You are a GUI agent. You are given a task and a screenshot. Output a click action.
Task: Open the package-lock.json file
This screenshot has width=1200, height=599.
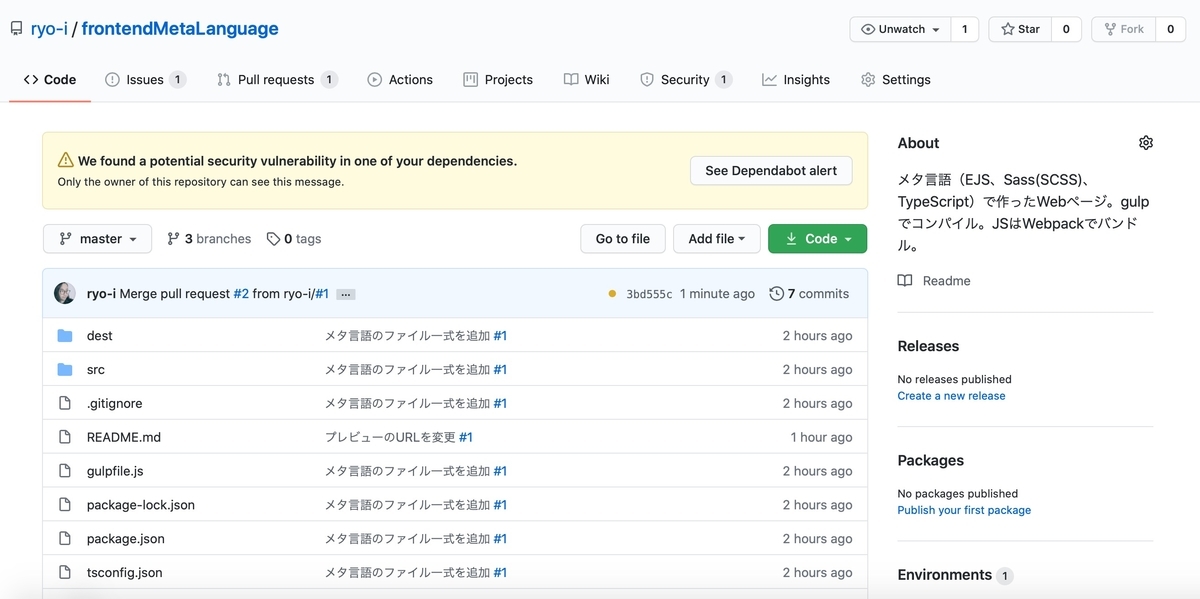point(141,505)
